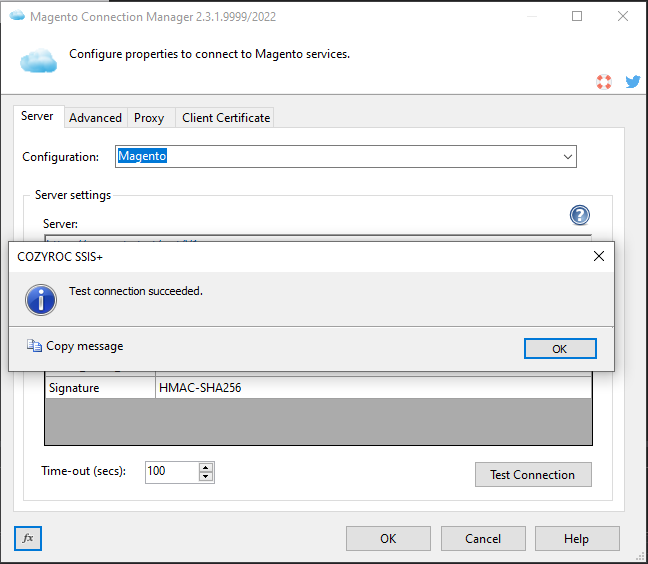Viewport: 648px width, 564px height.
Task: Click the Copy message link
Action: [84, 346]
